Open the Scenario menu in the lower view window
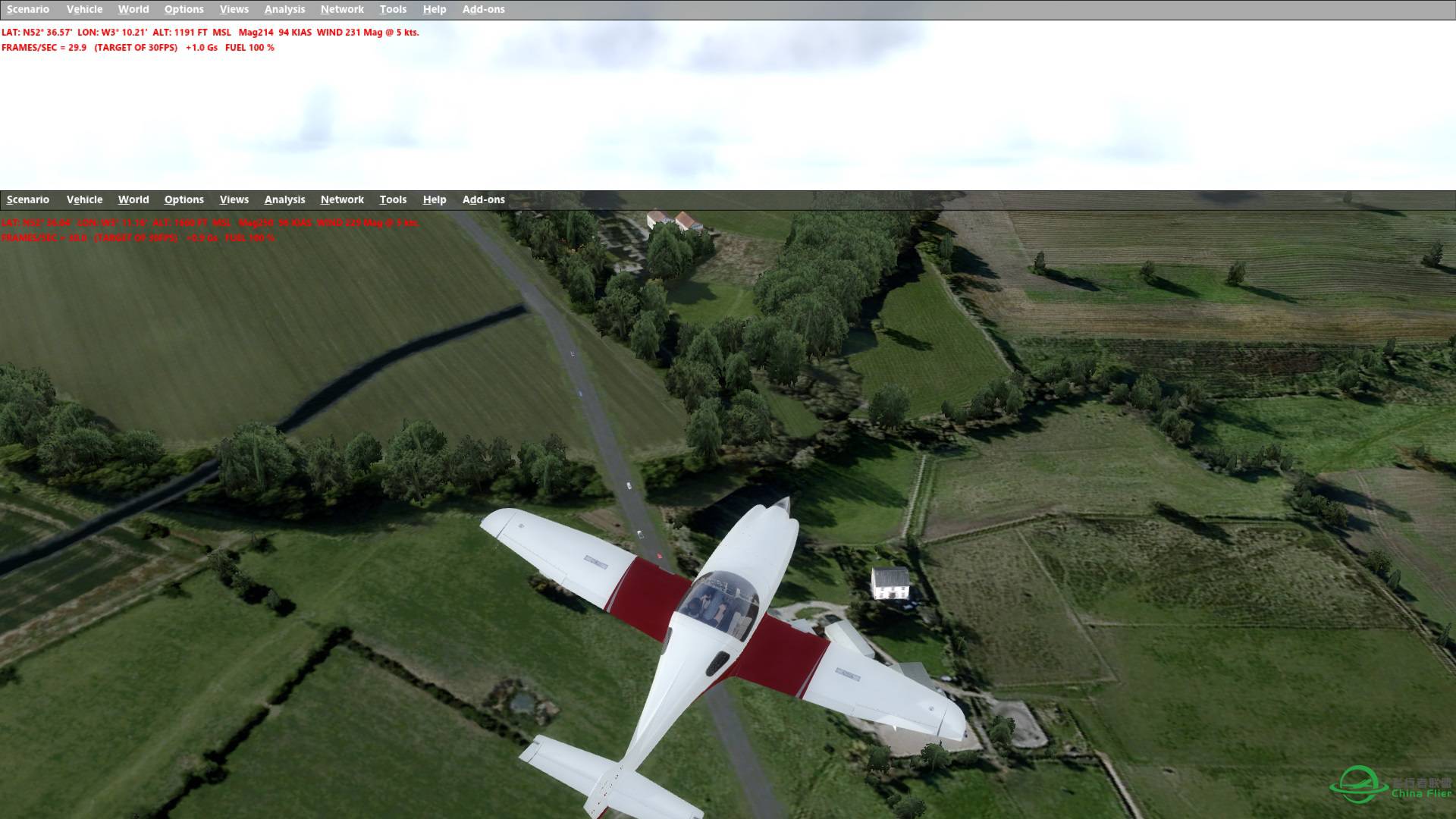 pos(27,199)
